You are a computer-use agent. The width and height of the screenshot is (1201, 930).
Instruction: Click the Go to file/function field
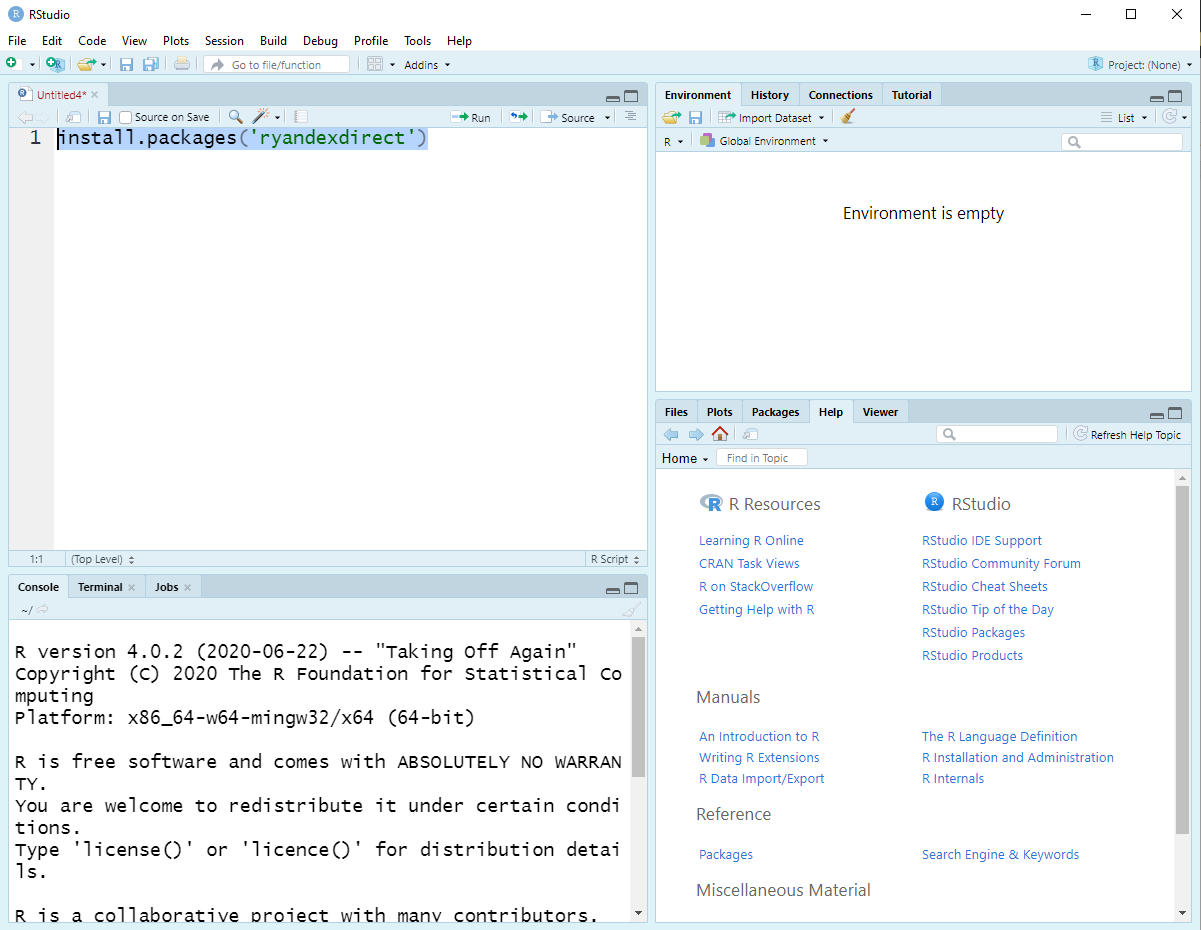[x=277, y=65]
